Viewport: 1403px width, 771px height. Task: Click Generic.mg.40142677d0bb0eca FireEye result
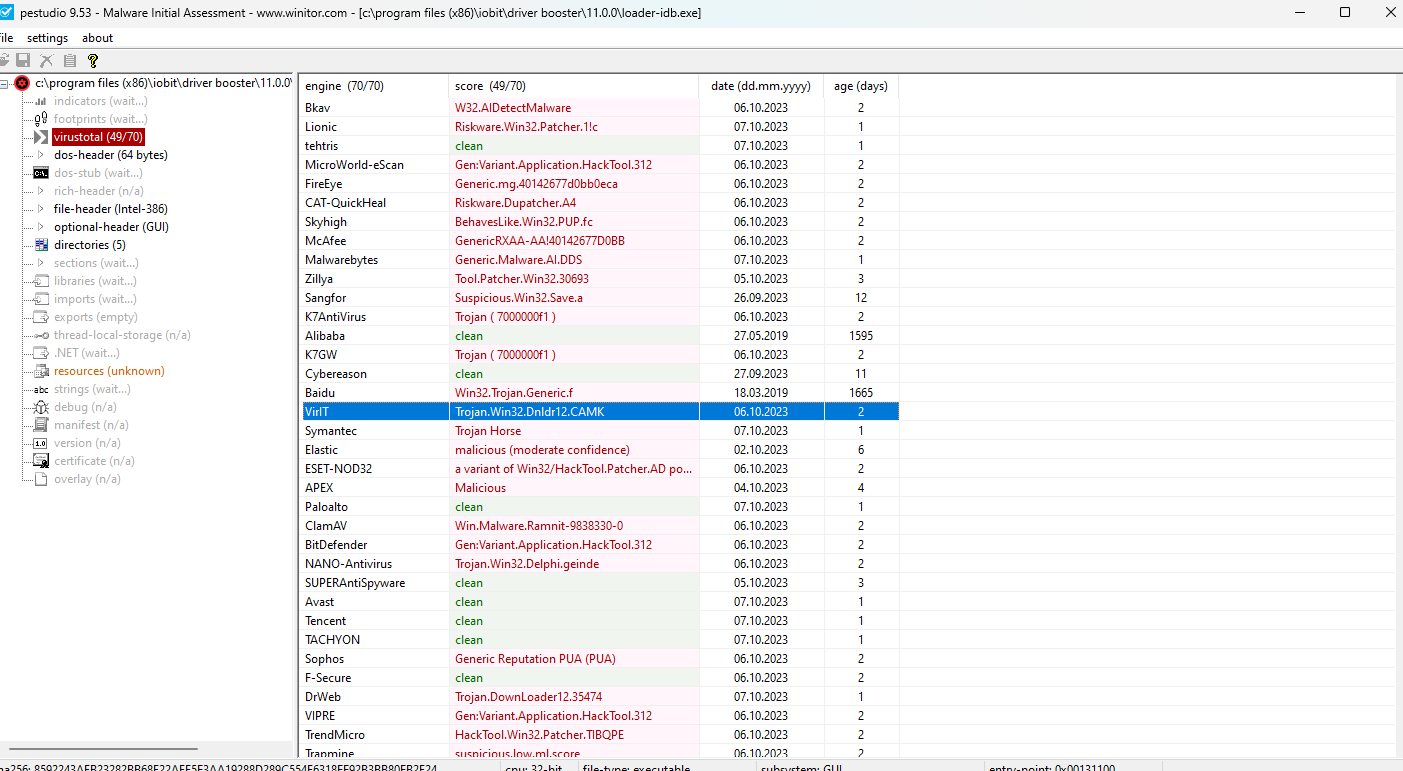pyautogui.click(x=536, y=184)
